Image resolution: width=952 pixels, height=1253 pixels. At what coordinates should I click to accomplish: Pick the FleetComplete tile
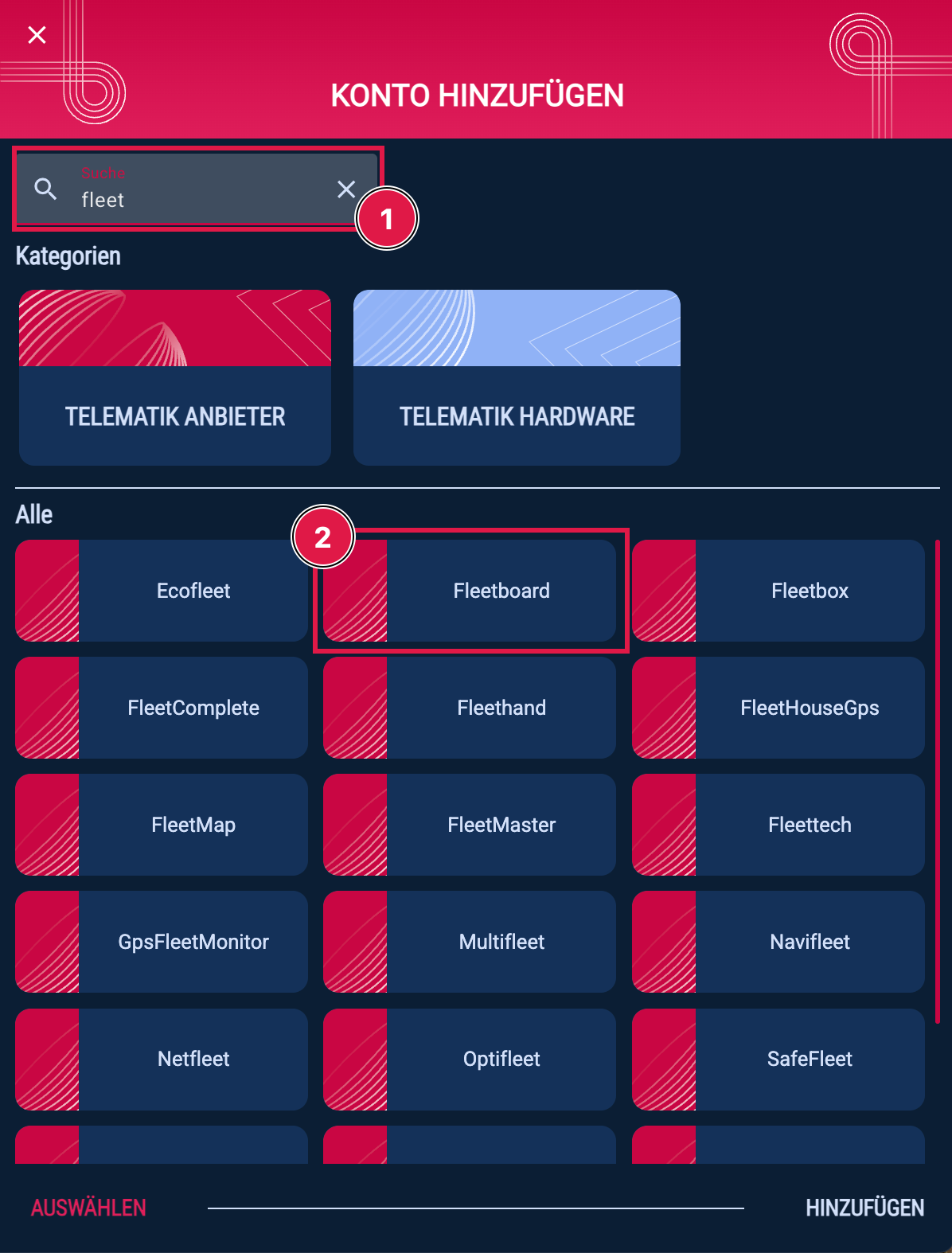pyautogui.click(x=193, y=708)
